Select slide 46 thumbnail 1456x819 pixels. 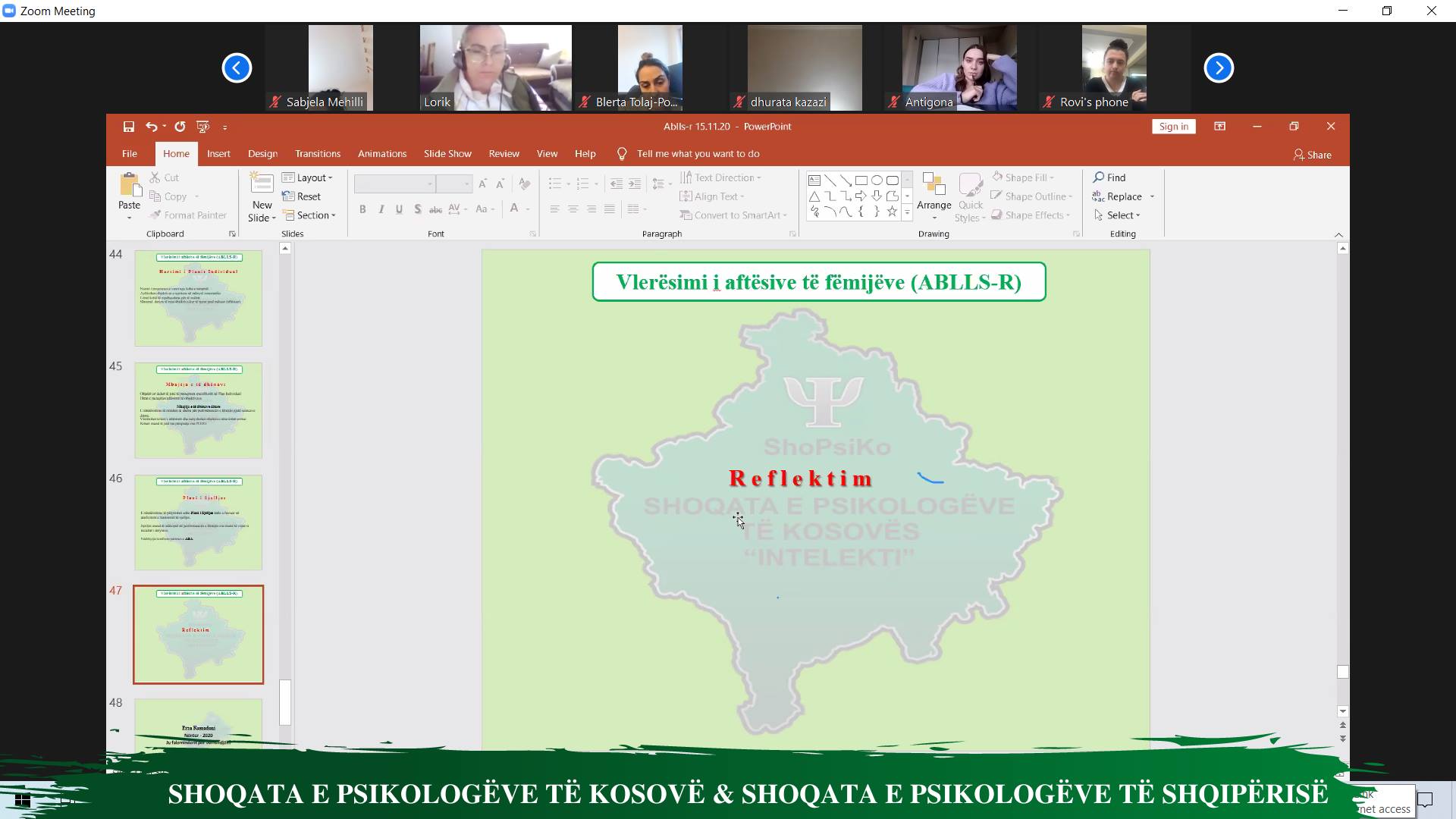pos(198,522)
